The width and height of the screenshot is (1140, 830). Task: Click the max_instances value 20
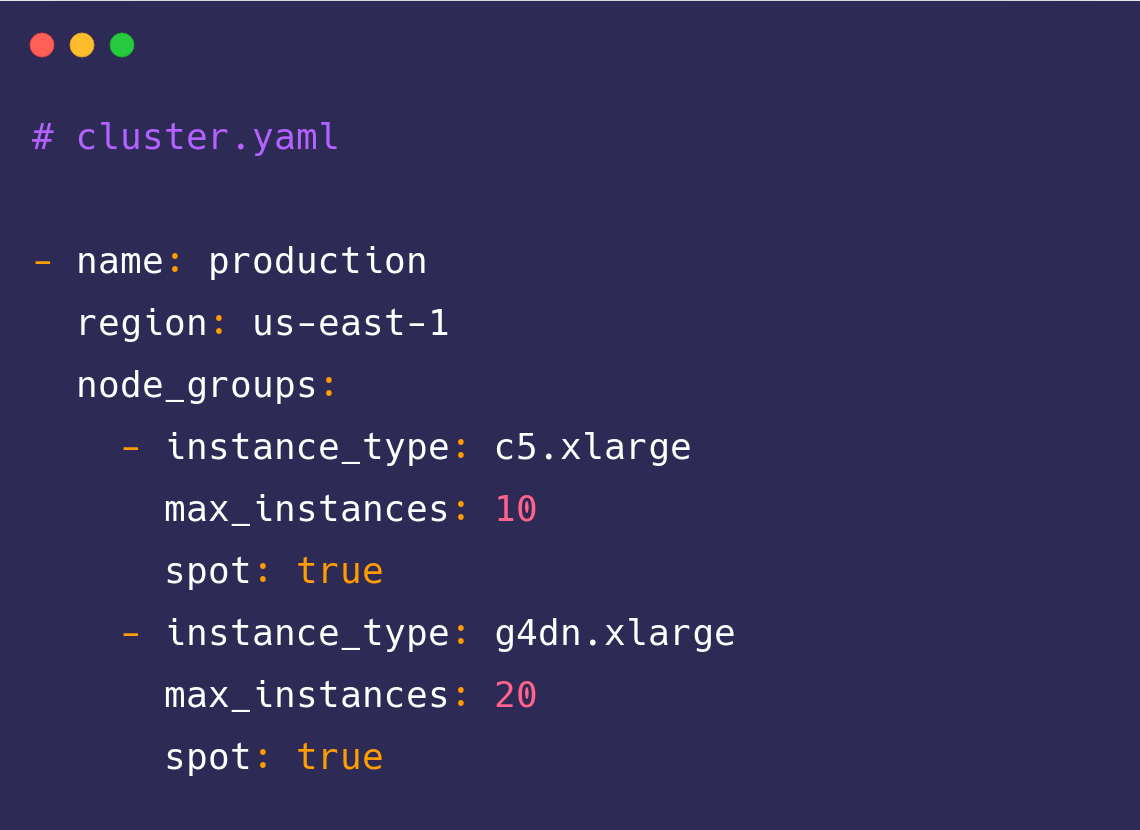pyautogui.click(x=516, y=695)
